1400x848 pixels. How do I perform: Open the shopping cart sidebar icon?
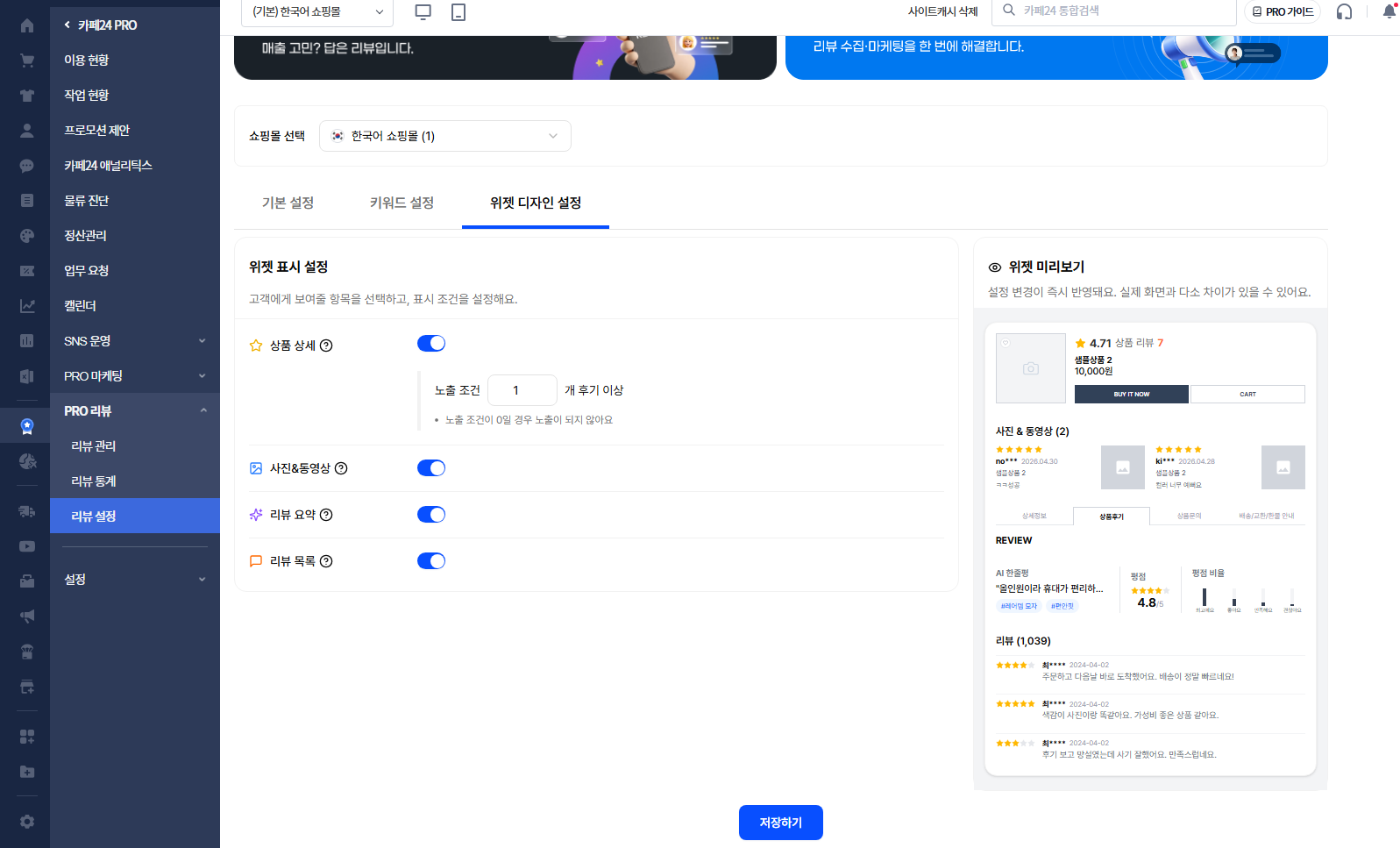tap(27, 61)
